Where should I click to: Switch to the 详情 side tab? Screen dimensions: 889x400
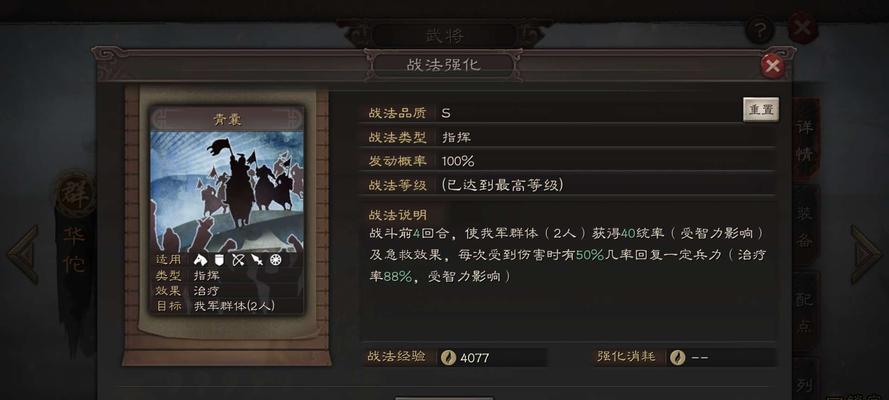click(805, 140)
